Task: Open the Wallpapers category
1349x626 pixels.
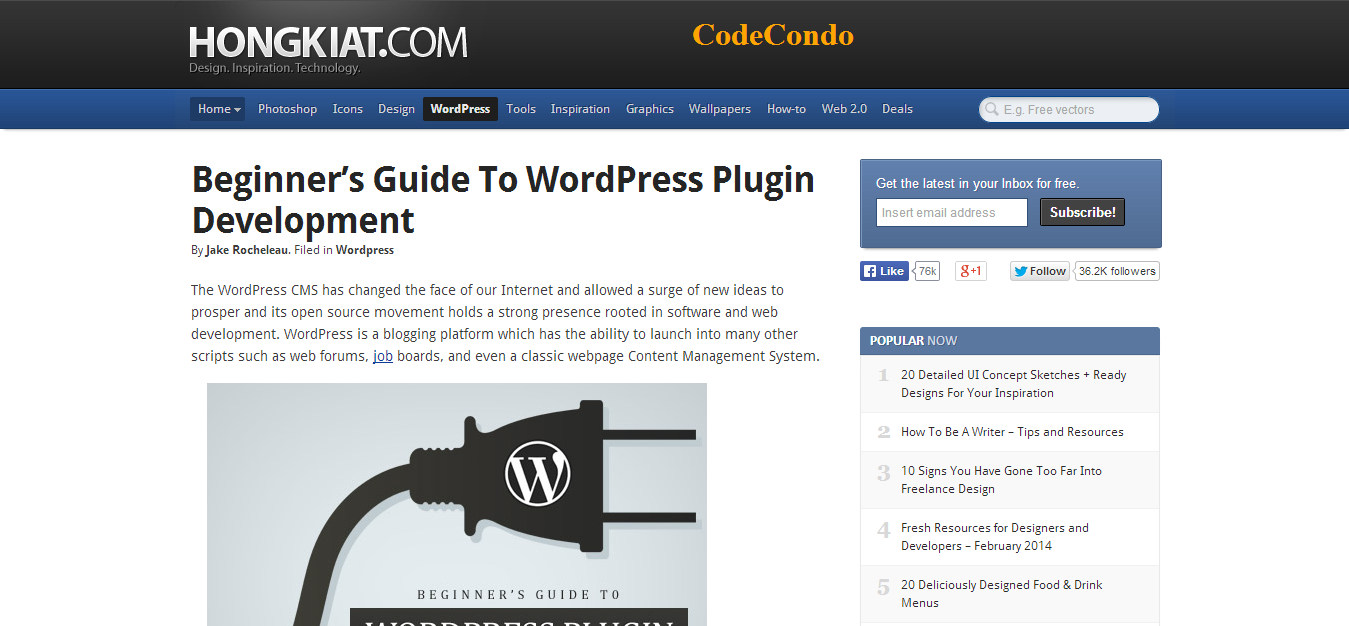Action: (720, 109)
